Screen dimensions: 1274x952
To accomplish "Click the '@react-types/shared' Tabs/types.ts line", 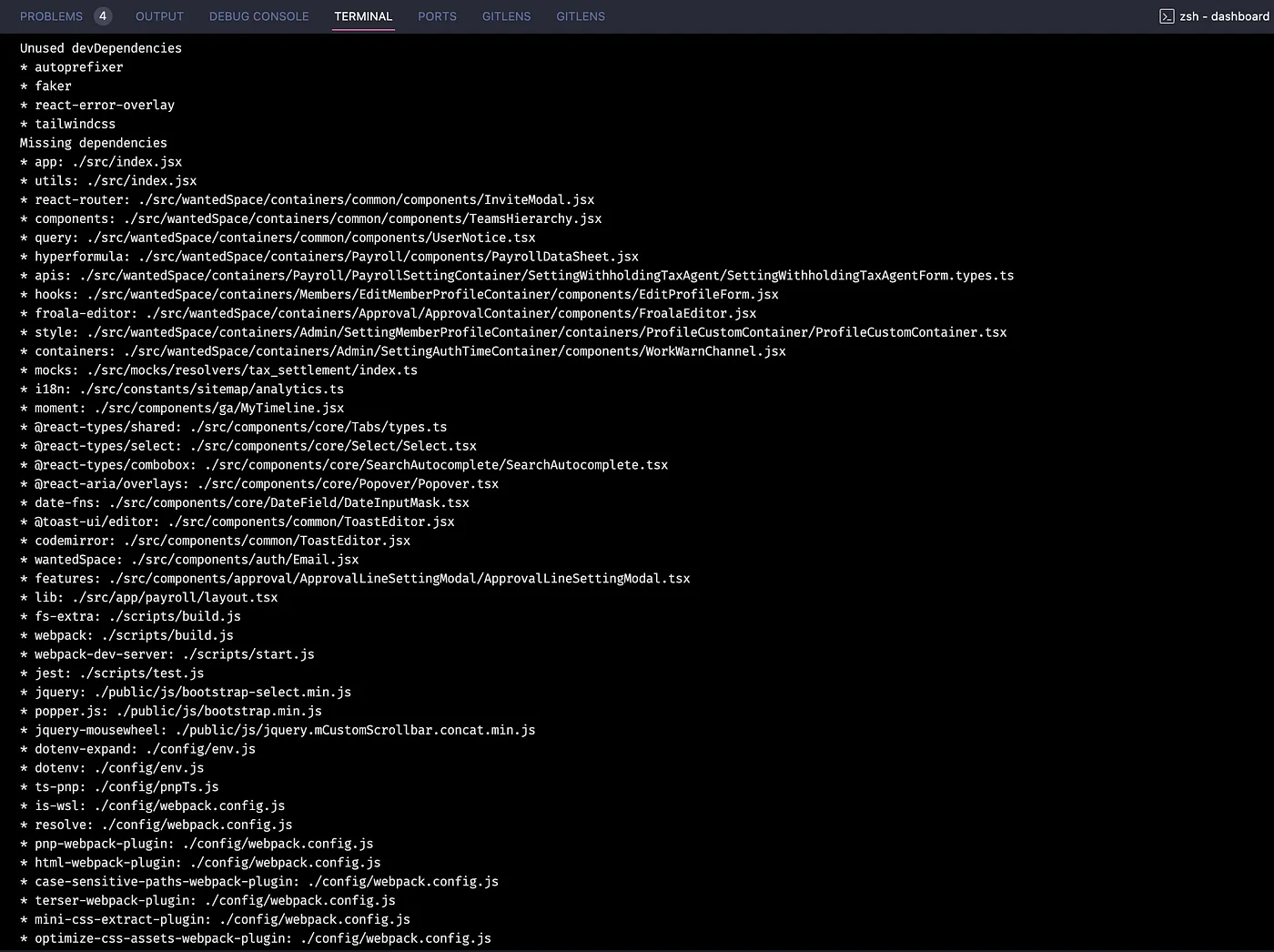I will pos(234,427).
